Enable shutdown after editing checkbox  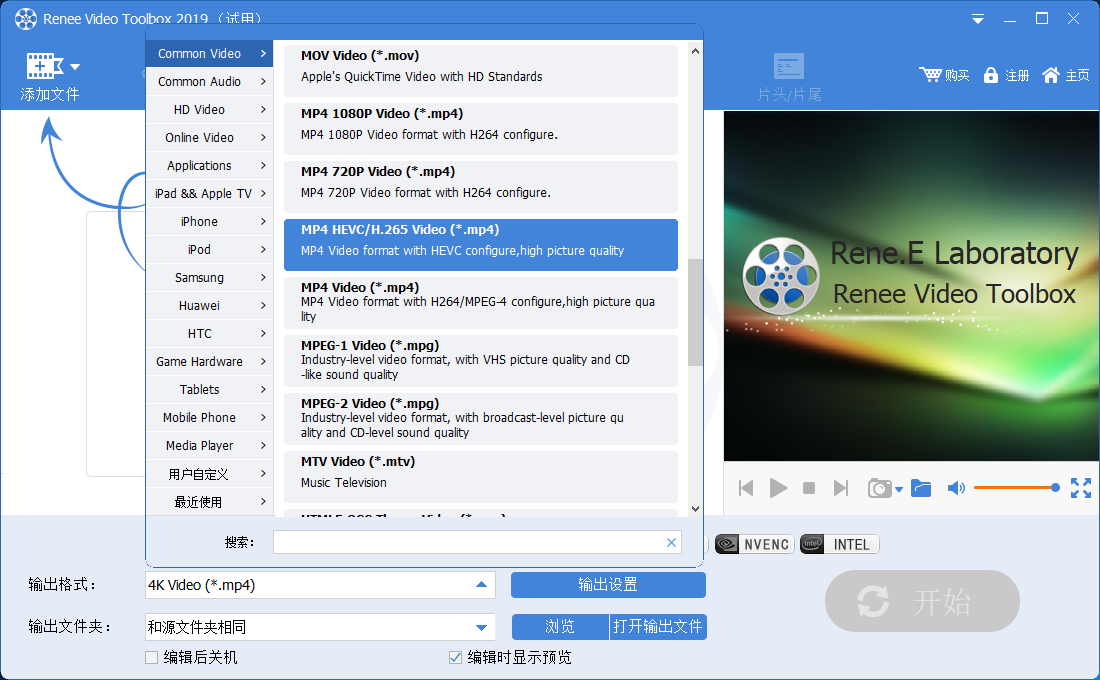point(152,658)
